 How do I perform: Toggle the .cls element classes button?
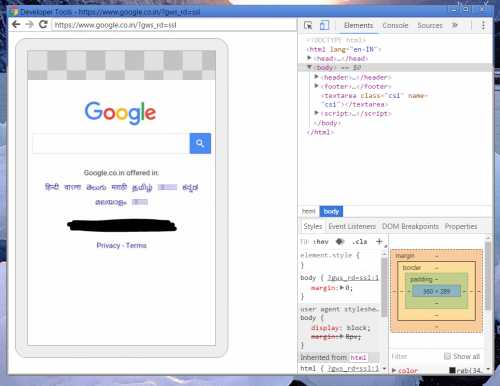(359, 242)
